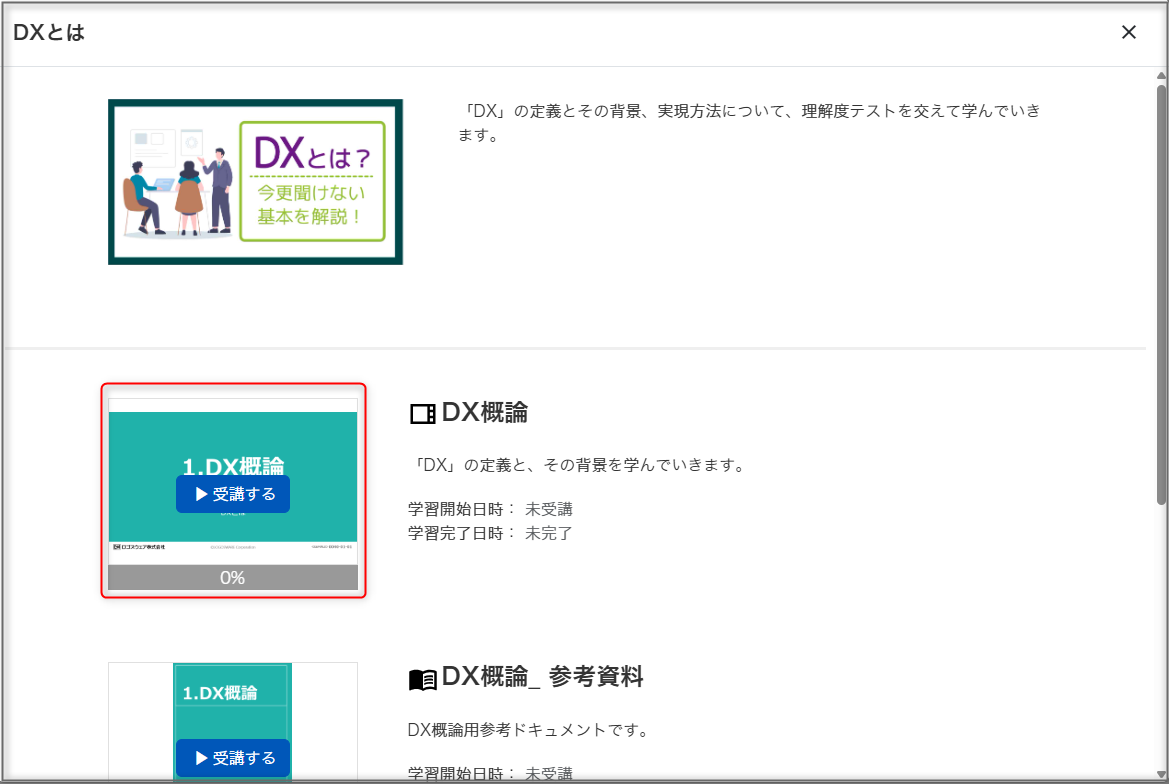Viewport: 1169px width, 784px height.
Task: Click the course description starting 「DX」の定義とその背景
Action: click(x=749, y=123)
